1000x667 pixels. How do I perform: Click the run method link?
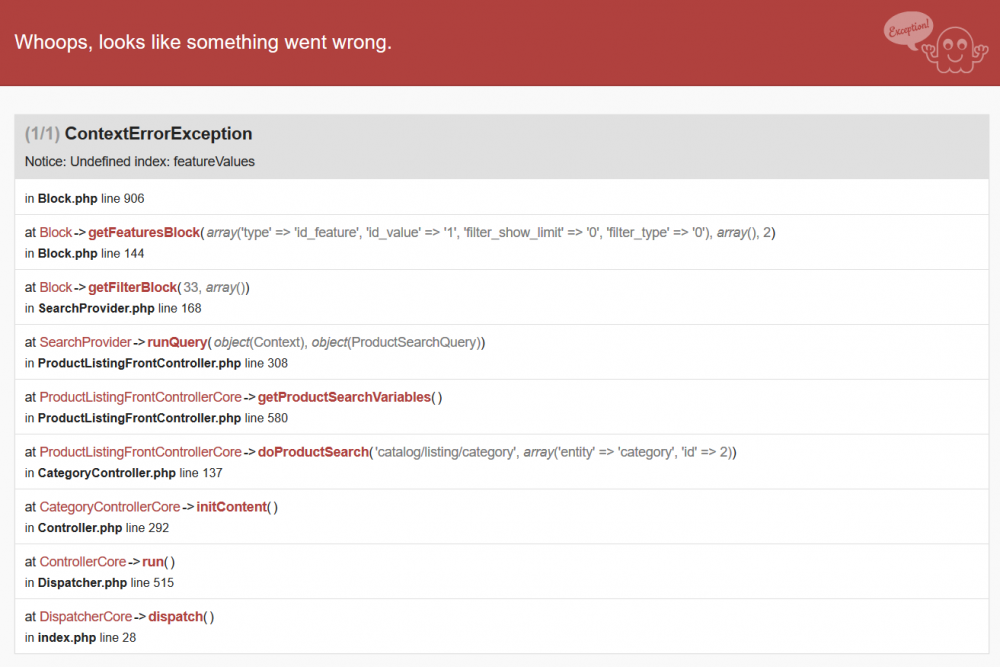(x=150, y=561)
